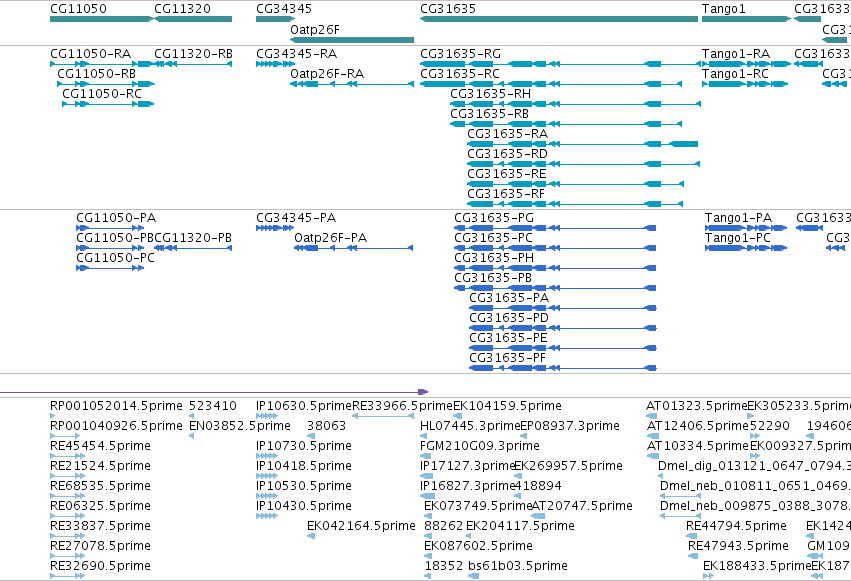The width and height of the screenshot is (851, 581).
Task: Click the IP10630.5prime EST
Action: click(267, 416)
